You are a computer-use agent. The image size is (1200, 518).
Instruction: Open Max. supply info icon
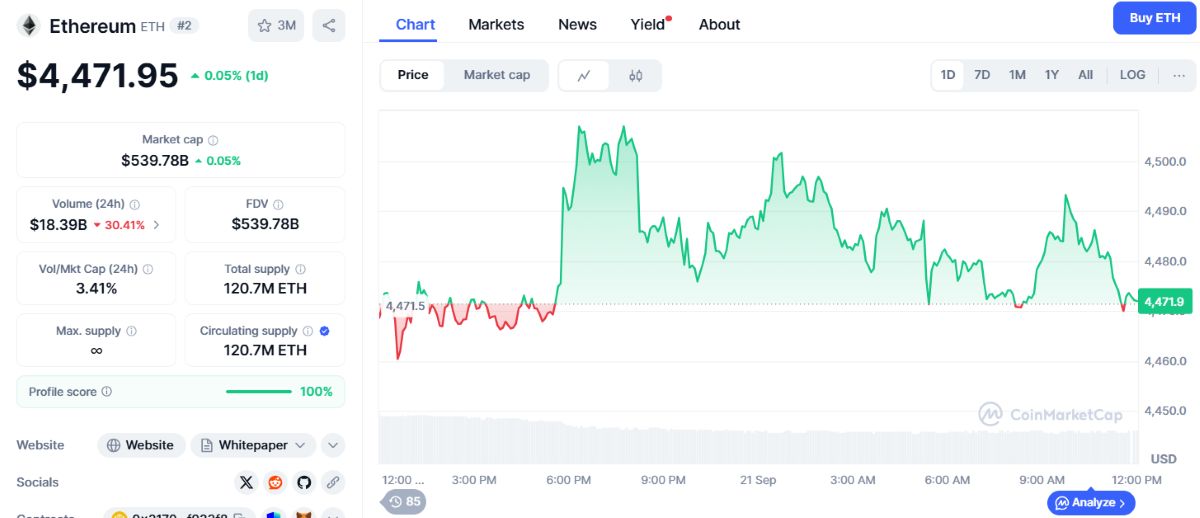point(131,331)
